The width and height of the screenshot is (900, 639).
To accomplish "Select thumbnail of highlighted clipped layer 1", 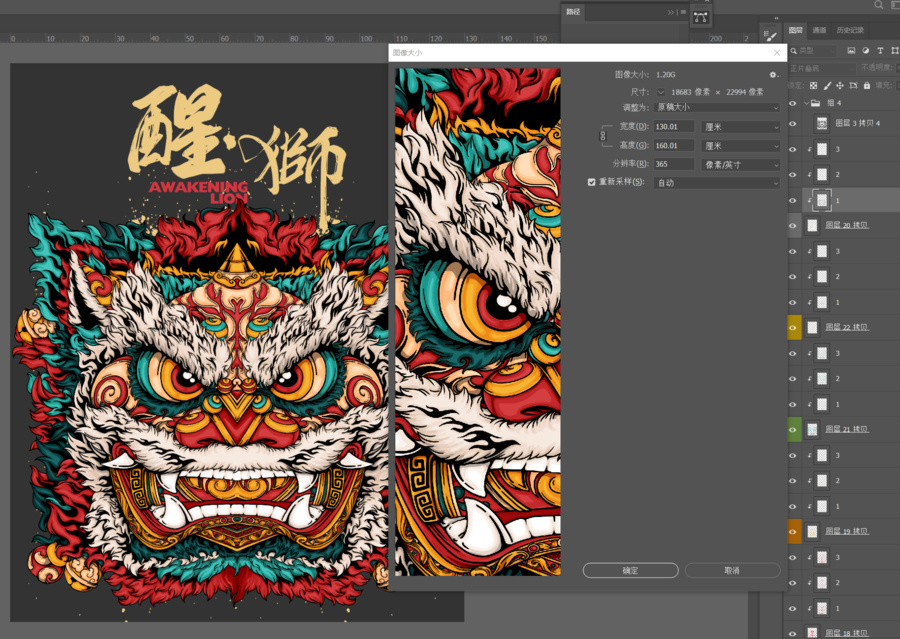I will 822,200.
